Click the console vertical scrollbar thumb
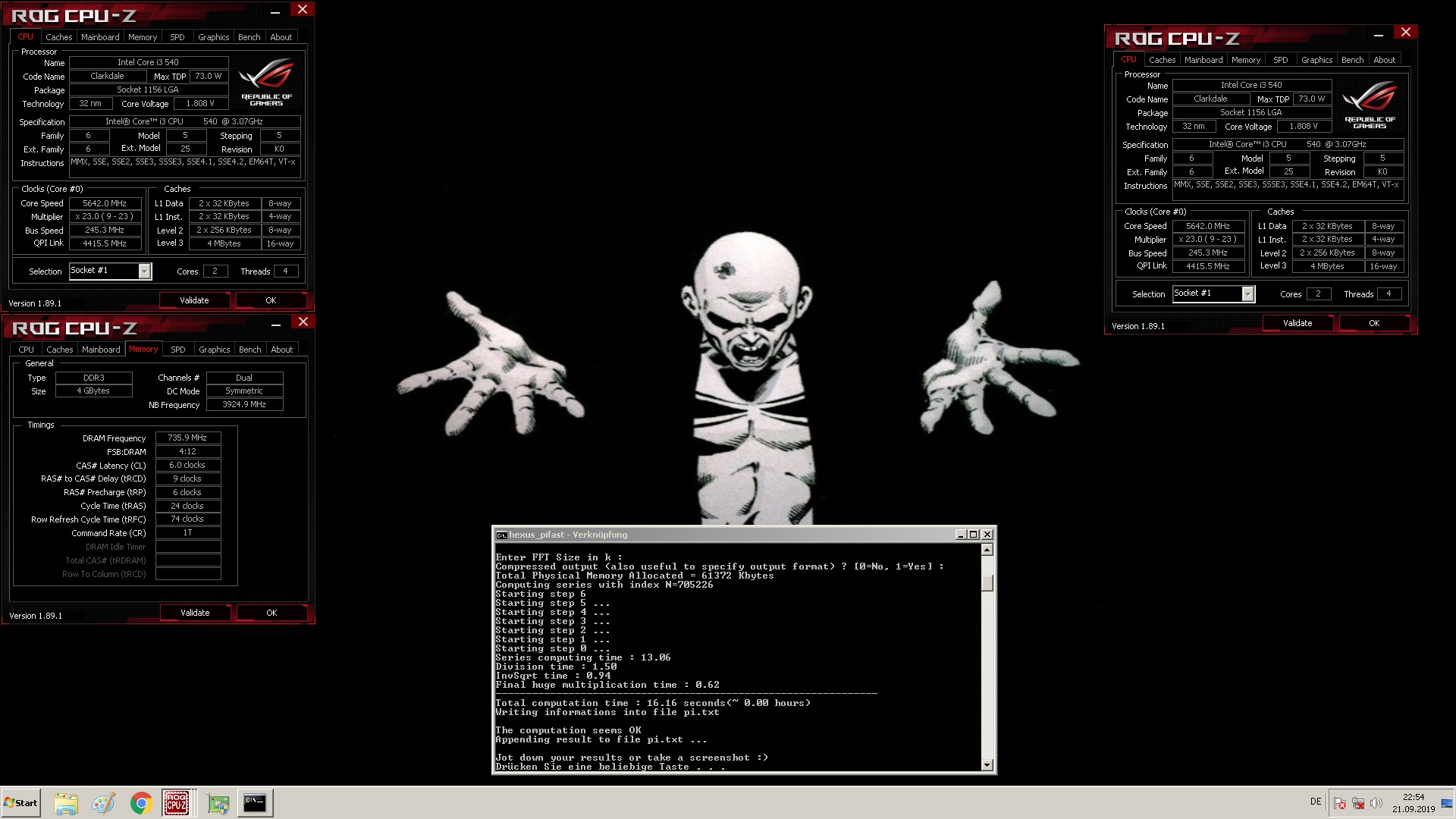 [x=987, y=582]
